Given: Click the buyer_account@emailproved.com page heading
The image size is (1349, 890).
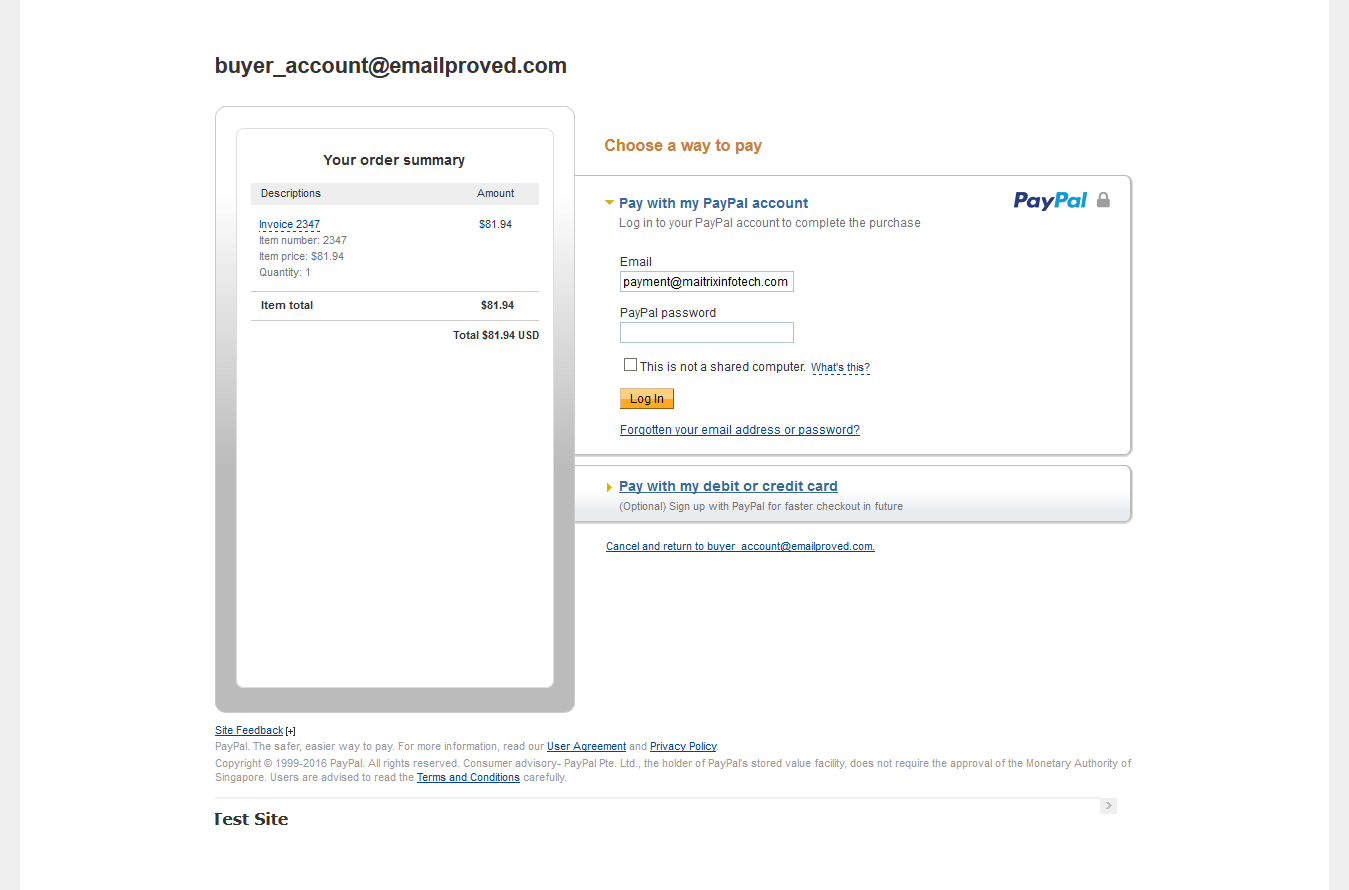Looking at the screenshot, I should tap(390, 66).
